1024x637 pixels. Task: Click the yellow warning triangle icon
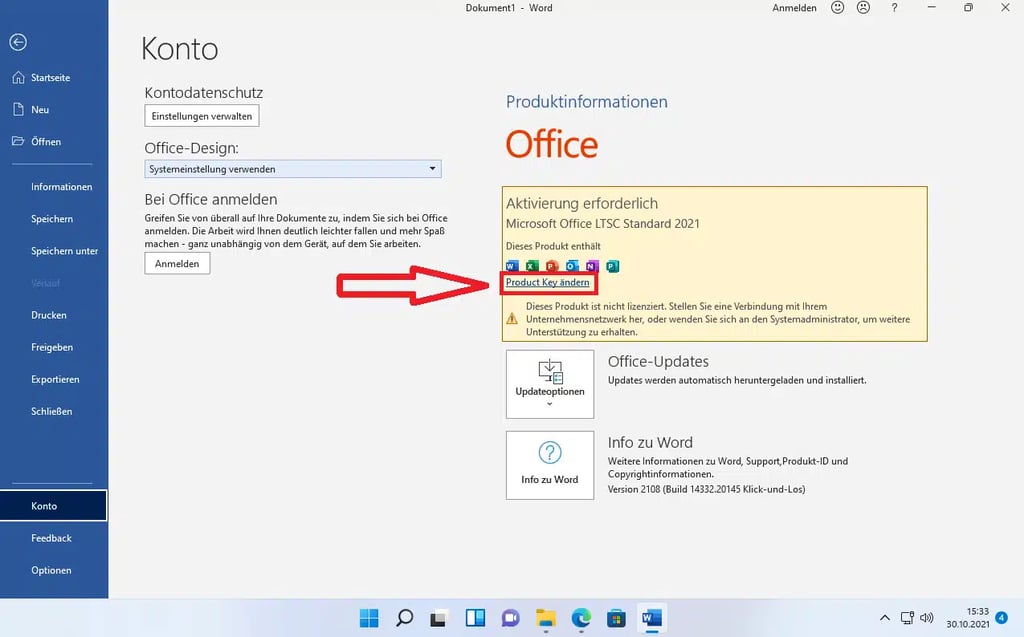click(x=512, y=319)
